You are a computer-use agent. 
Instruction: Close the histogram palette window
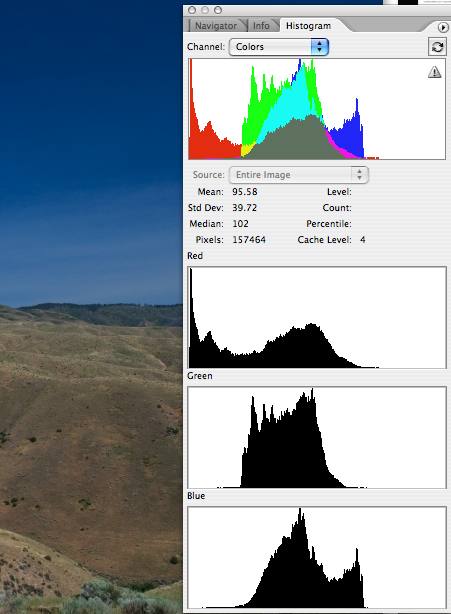(192, 10)
